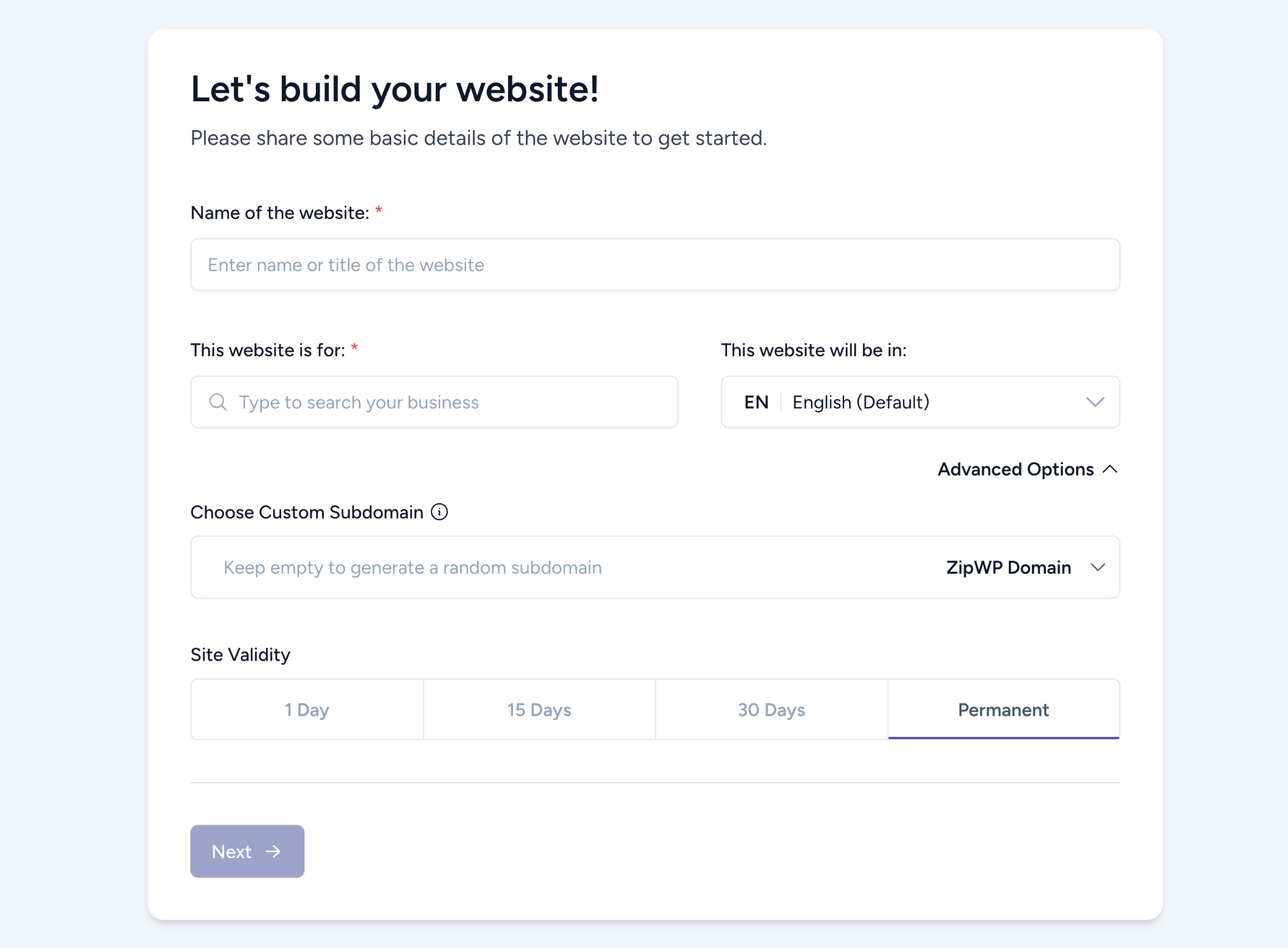Click the info icon beside Choose Custom Subdomain

(x=440, y=511)
